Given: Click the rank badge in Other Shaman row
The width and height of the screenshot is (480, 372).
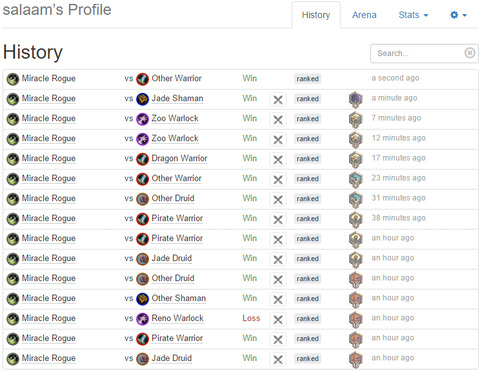Looking at the screenshot, I should coord(355,299).
